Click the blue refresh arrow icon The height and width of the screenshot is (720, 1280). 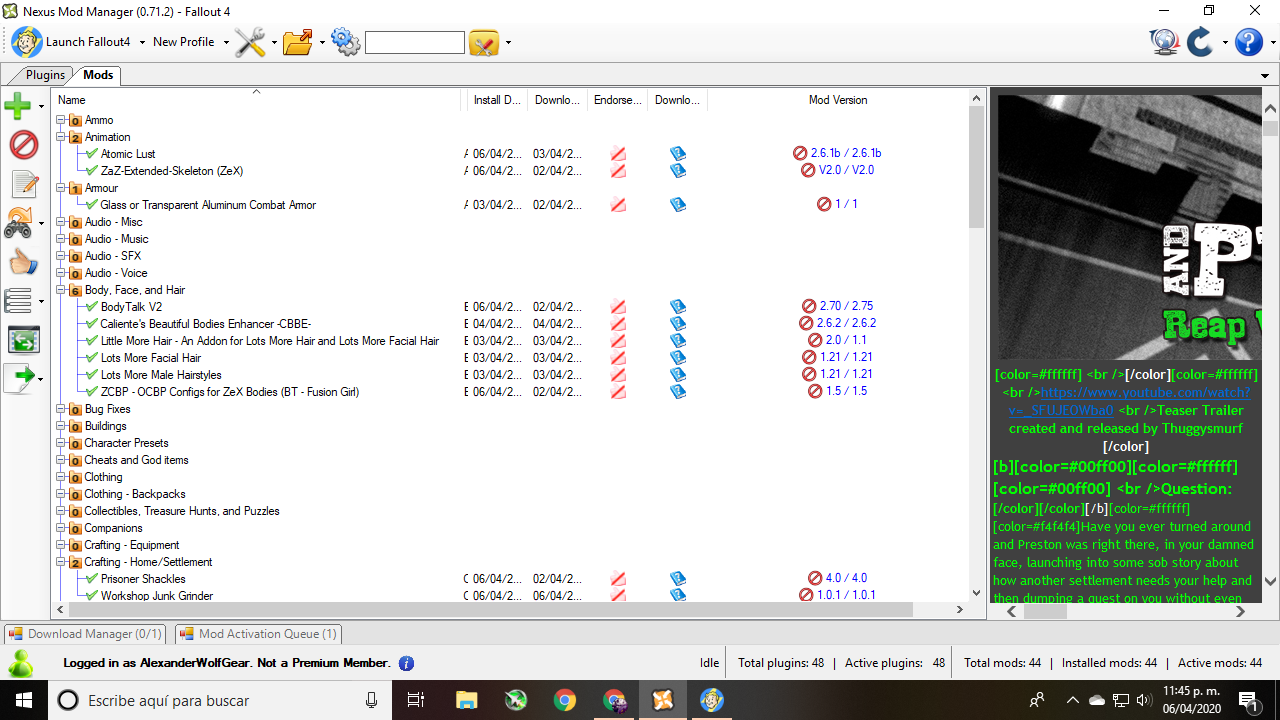point(1200,42)
